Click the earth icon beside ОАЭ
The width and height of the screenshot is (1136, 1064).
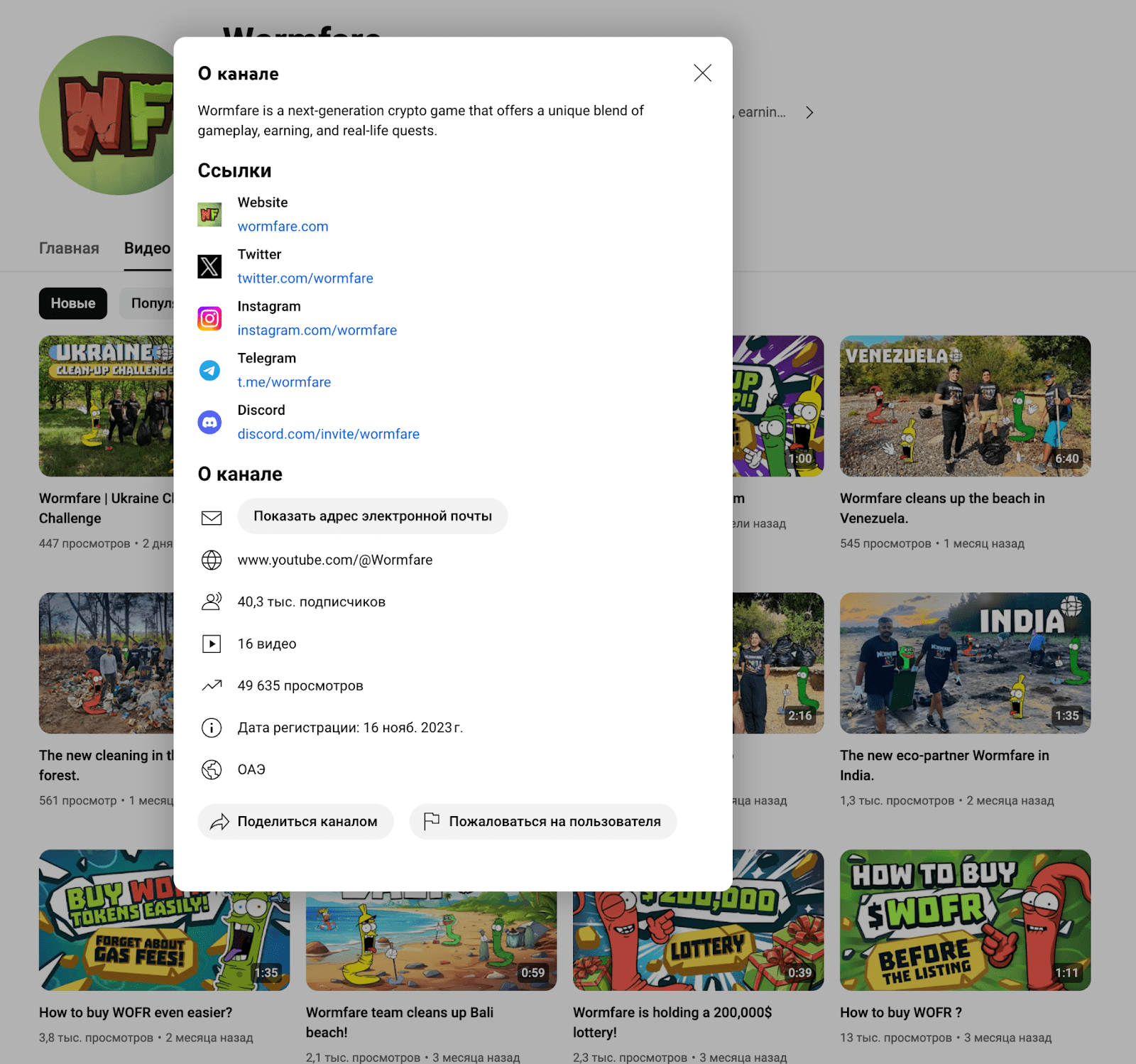[212, 769]
